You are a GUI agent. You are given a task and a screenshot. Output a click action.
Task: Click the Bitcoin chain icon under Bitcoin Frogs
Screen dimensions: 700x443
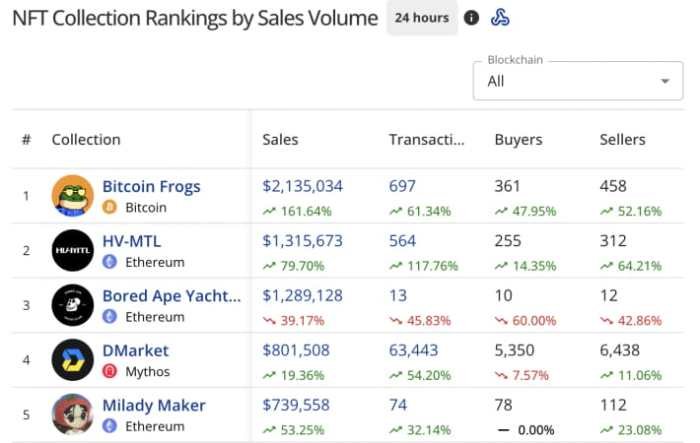110,208
